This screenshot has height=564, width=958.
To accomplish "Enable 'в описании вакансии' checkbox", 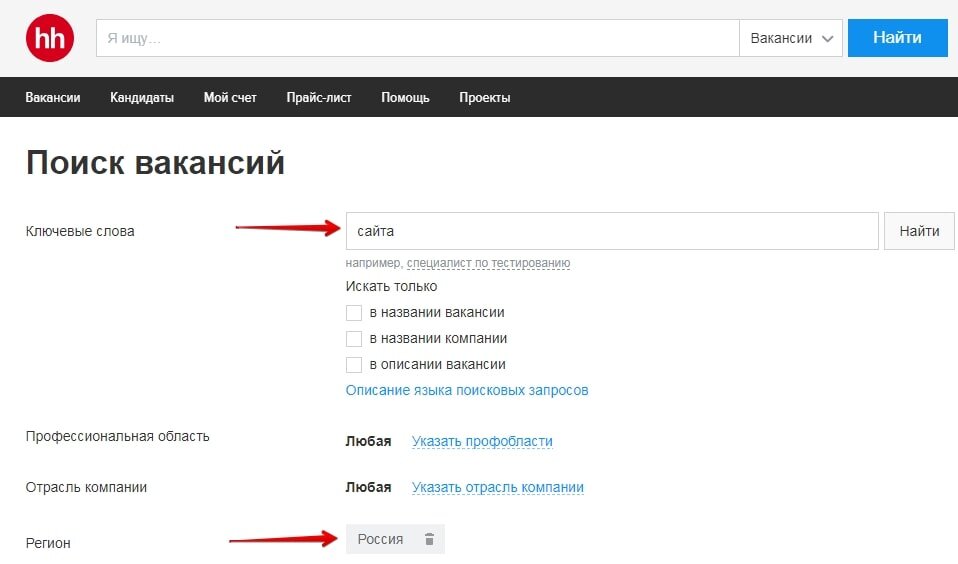I will (x=354, y=365).
